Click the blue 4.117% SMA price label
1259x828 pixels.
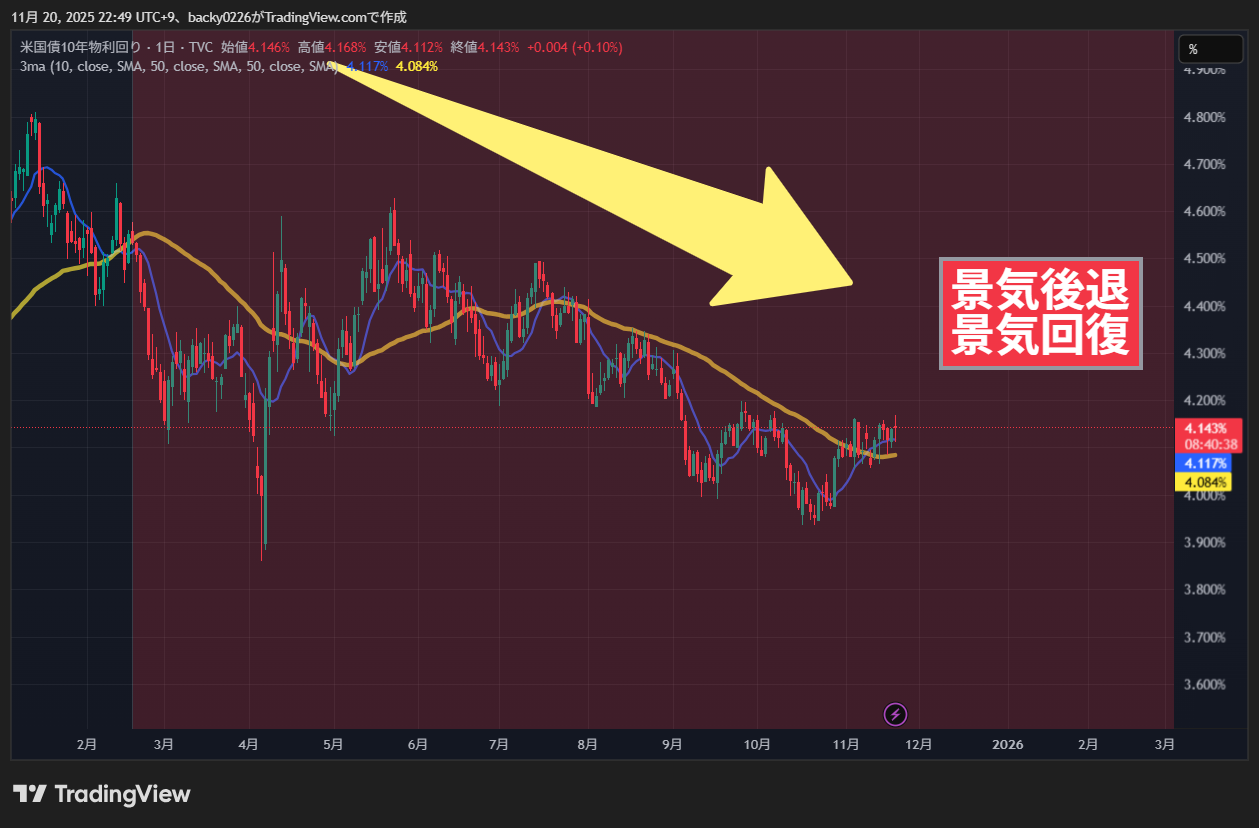[1204, 464]
